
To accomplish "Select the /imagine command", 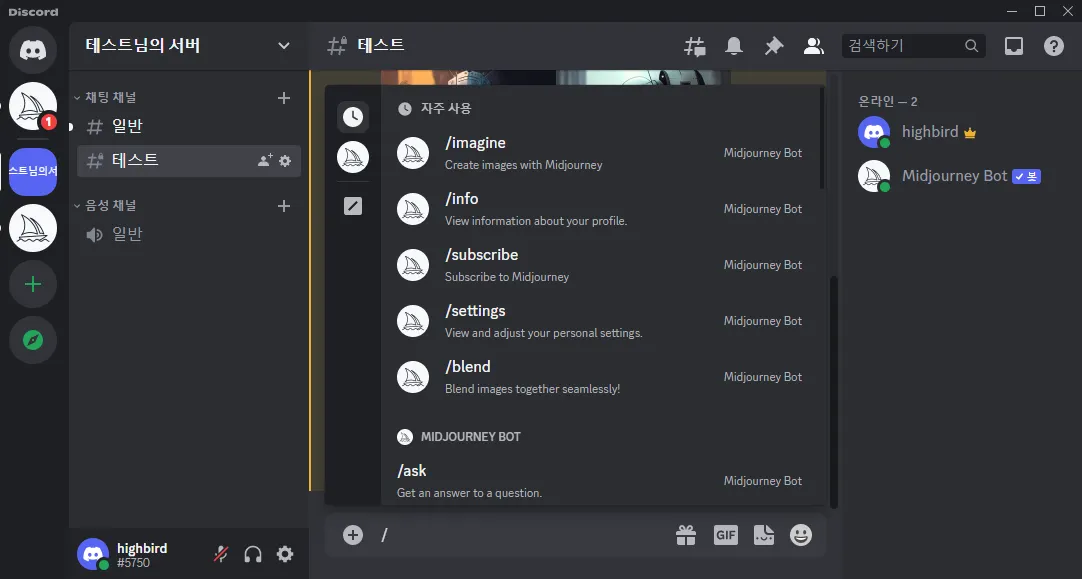I will click(x=601, y=153).
